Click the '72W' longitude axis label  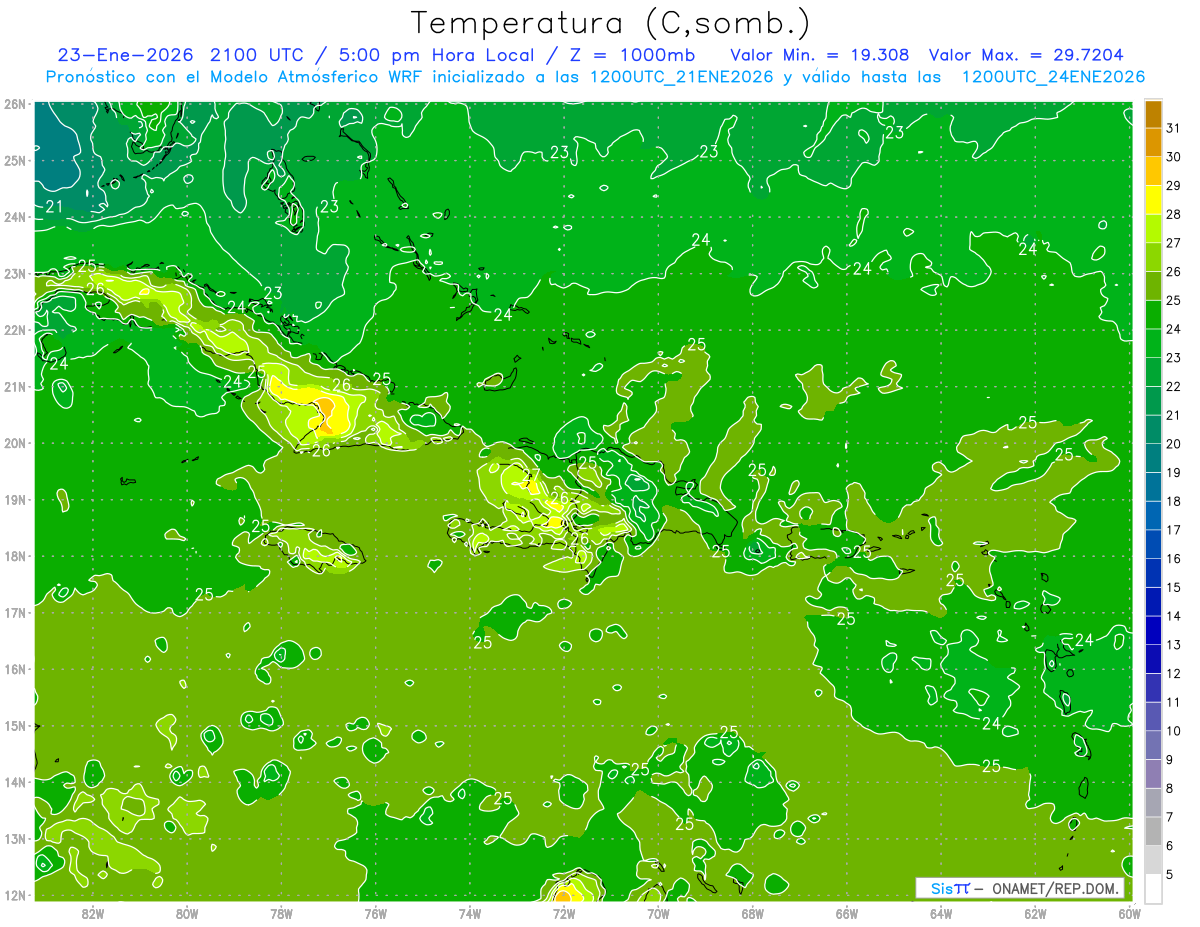click(x=564, y=913)
